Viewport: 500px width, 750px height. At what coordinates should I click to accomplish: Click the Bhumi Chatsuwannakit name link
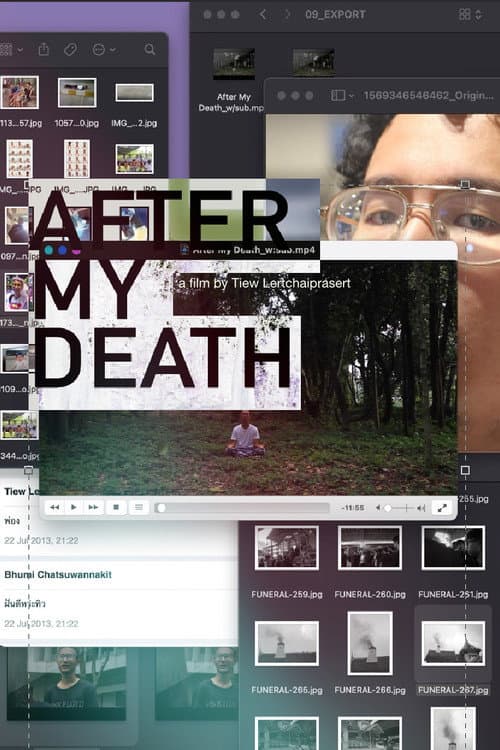point(58,575)
